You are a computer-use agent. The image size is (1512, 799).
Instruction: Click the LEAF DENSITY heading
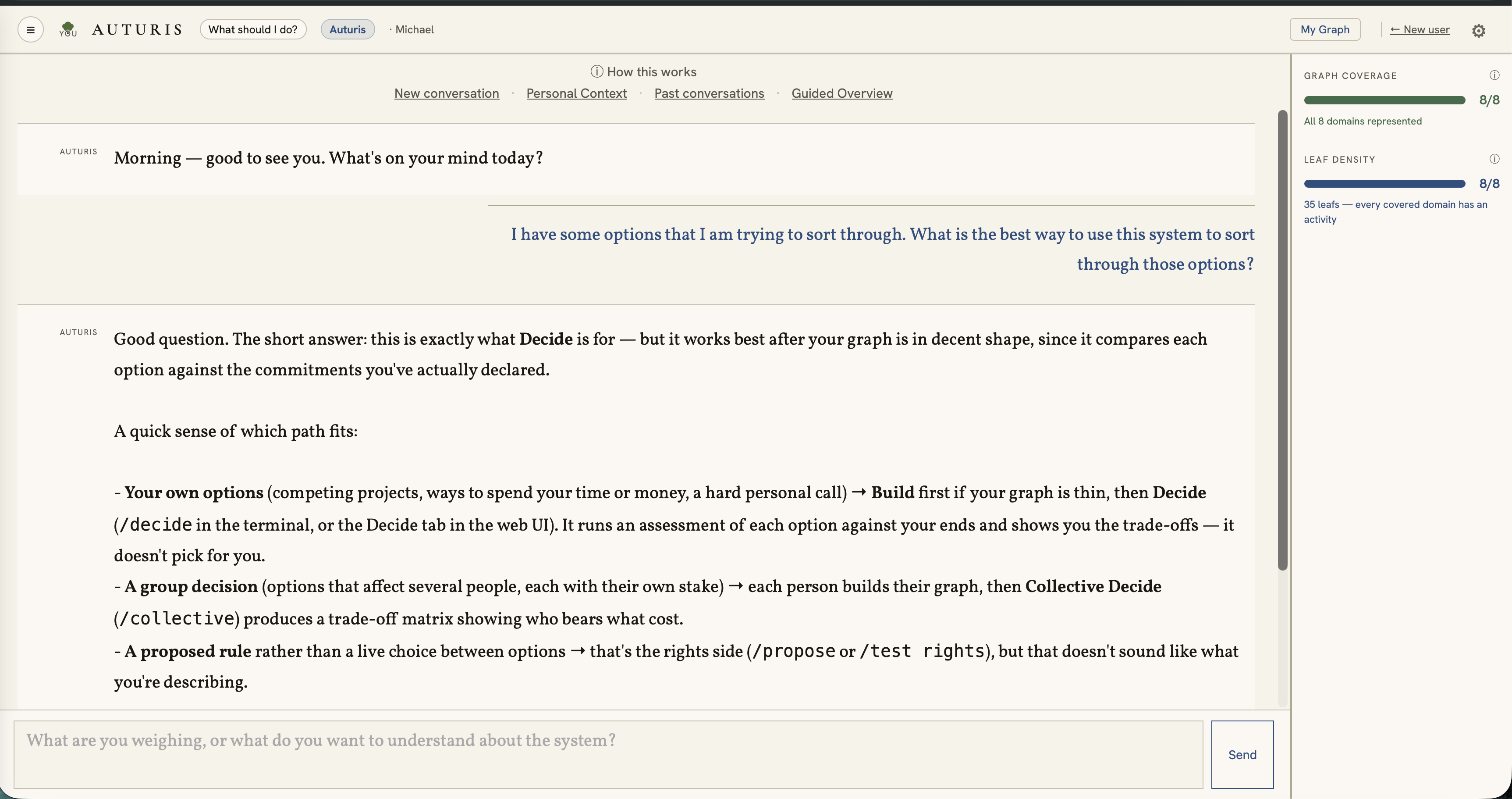1339,160
